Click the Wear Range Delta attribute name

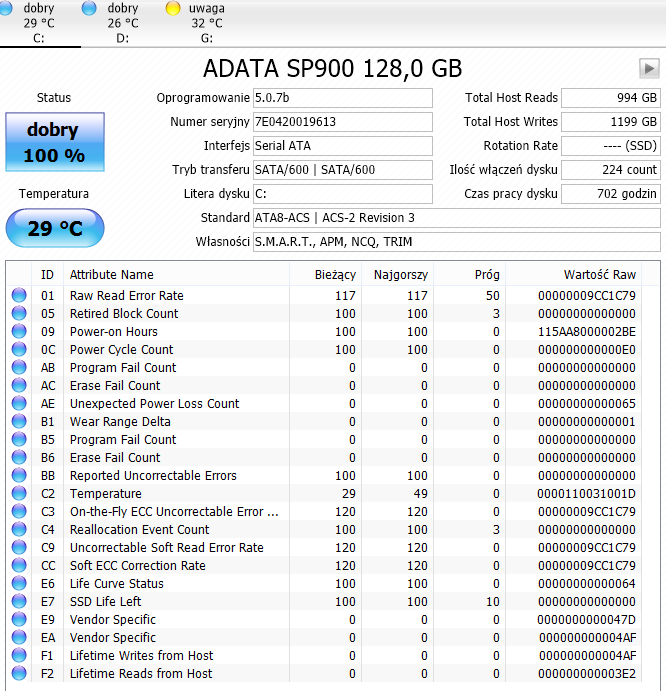[x=120, y=422]
